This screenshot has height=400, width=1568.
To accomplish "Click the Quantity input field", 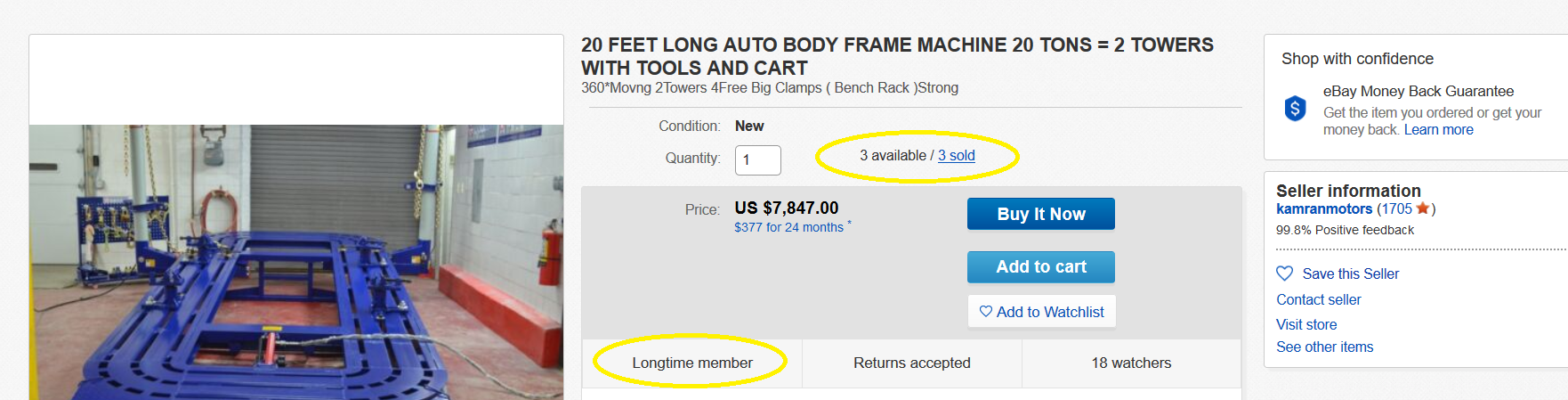I will [758, 160].
